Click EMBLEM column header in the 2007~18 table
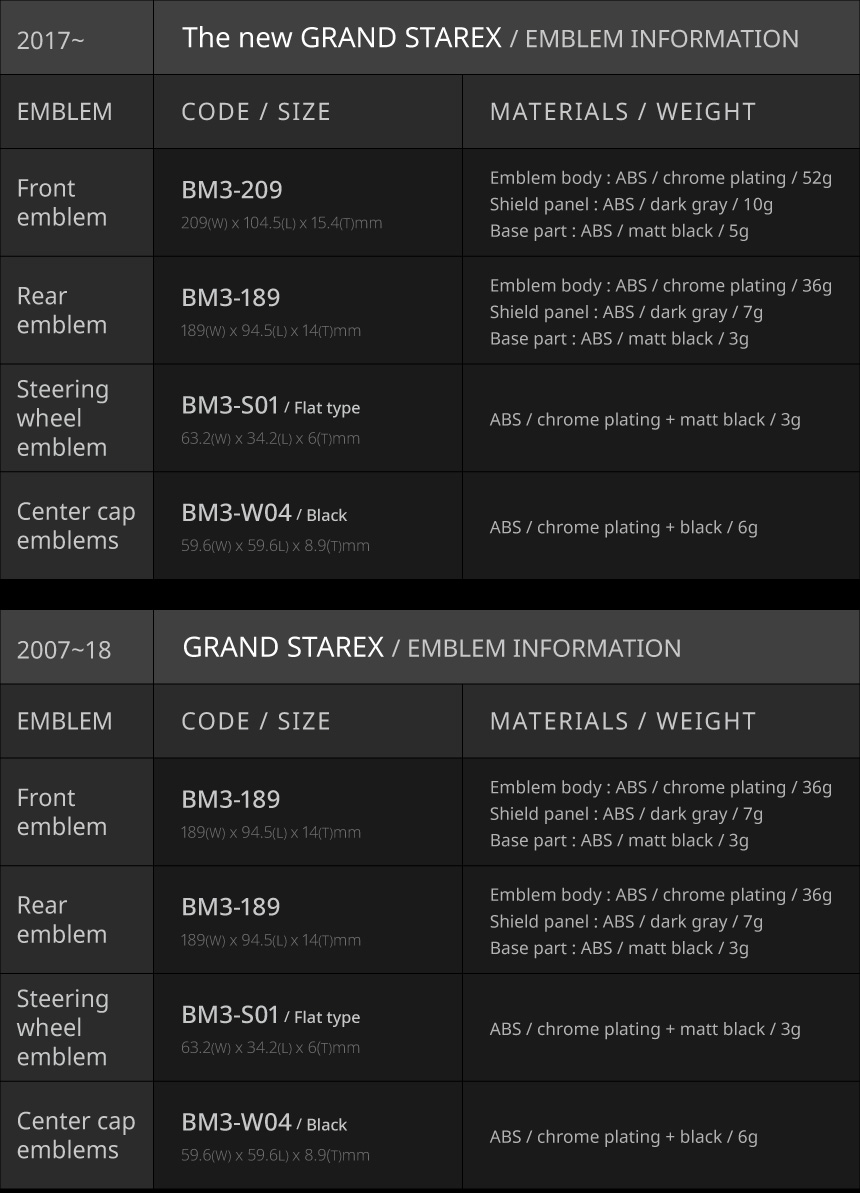860x1193 pixels. click(65, 721)
